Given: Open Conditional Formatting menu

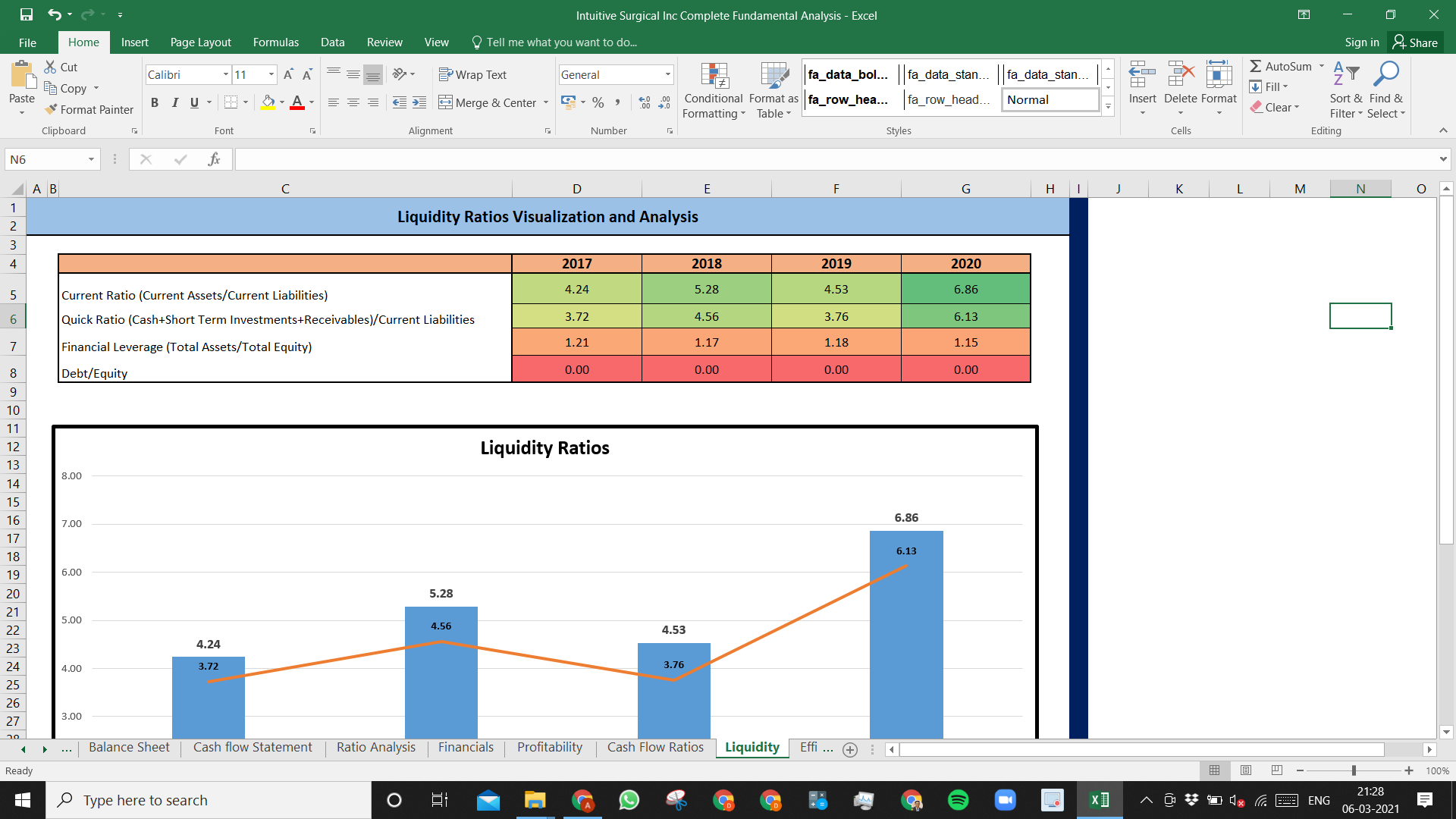Looking at the screenshot, I should [x=713, y=90].
